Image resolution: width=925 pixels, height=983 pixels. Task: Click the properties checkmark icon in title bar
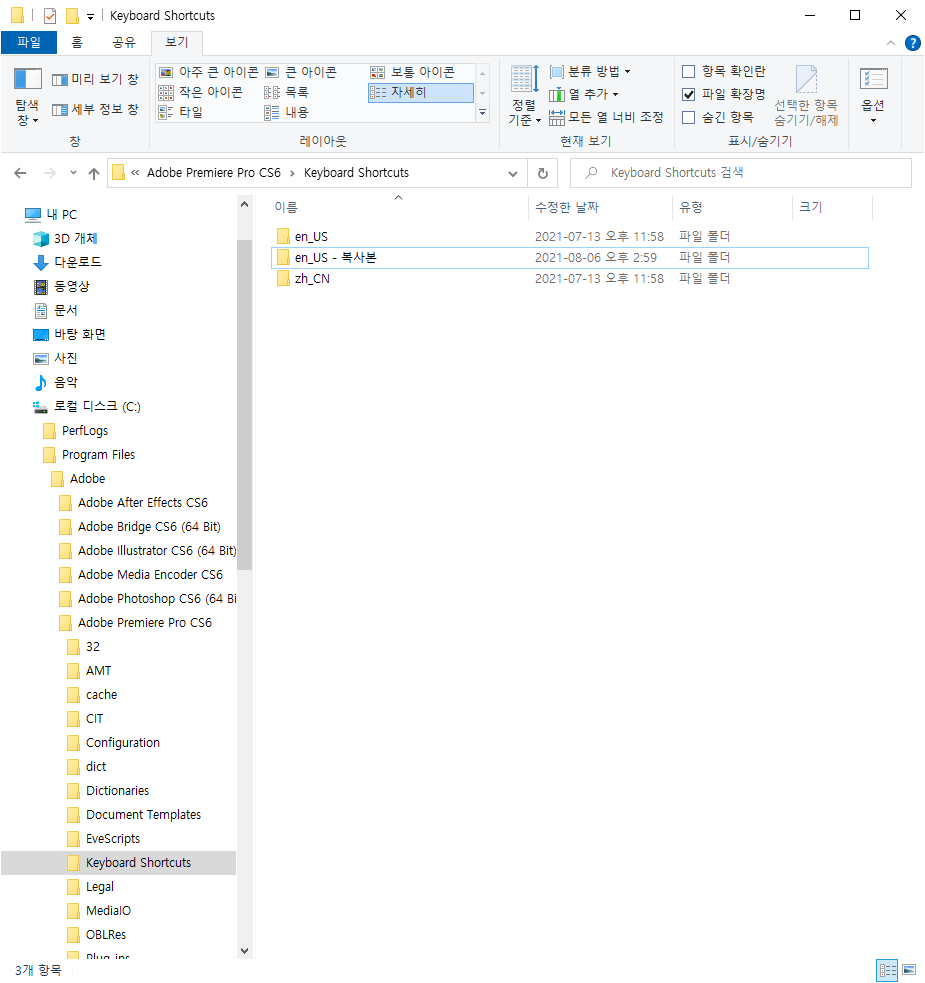pyautogui.click(x=50, y=15)
